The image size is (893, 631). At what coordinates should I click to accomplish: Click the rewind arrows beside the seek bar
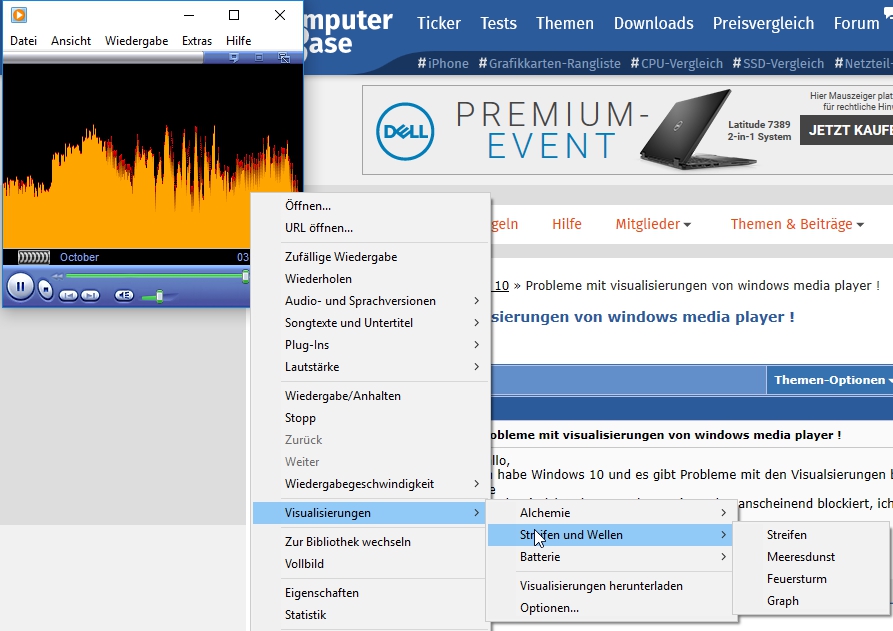click(58, 276)
